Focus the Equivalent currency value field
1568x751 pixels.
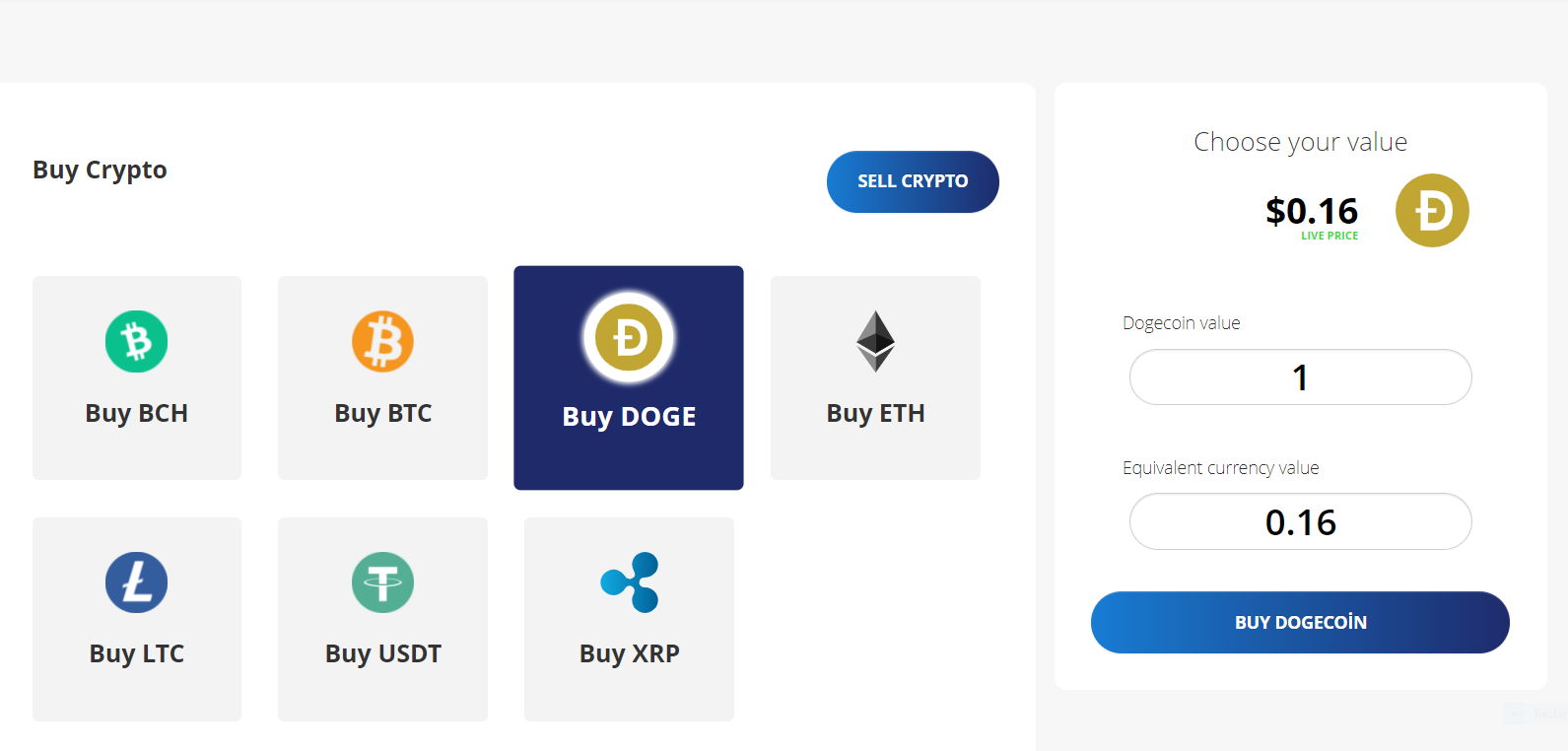tap(1300, 522)
